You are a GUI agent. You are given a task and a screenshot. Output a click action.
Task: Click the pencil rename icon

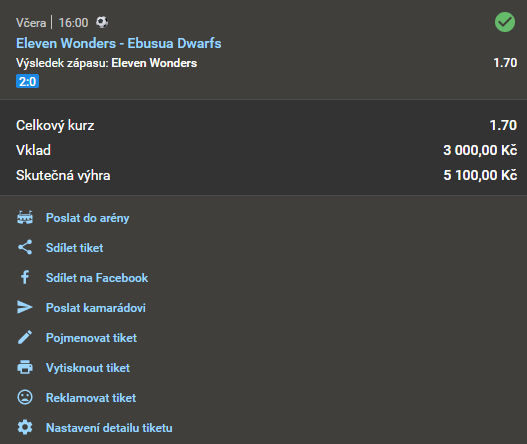(x=25, y=337)
